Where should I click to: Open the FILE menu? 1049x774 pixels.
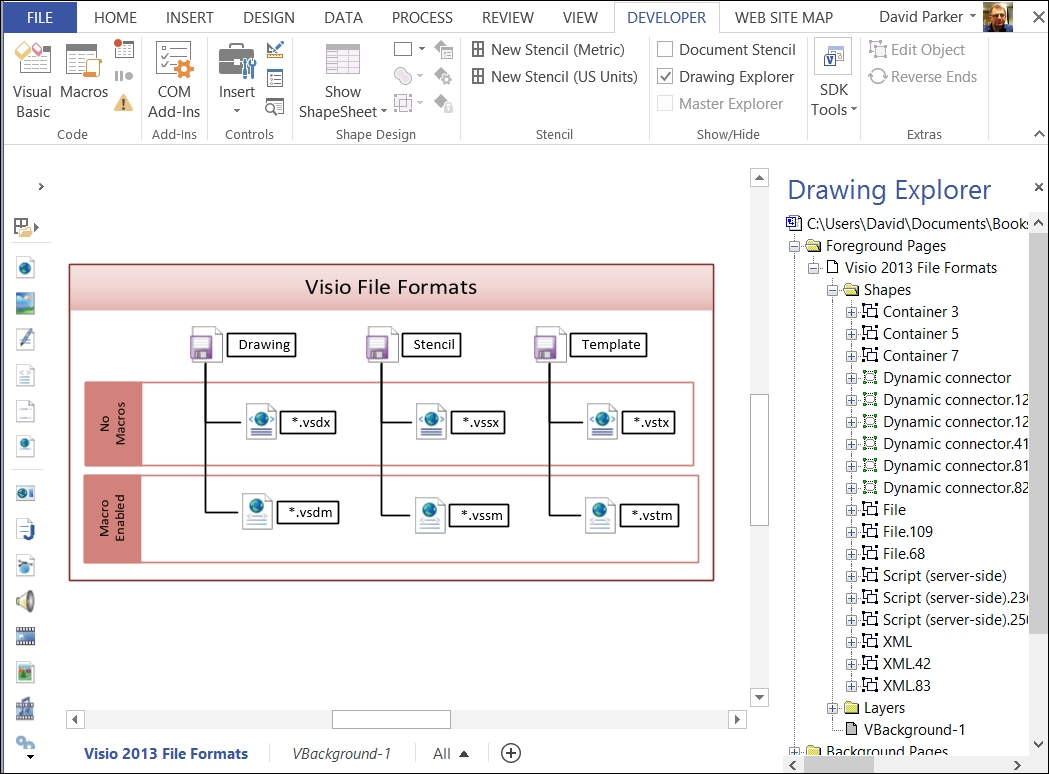click(x=40, y=17)
